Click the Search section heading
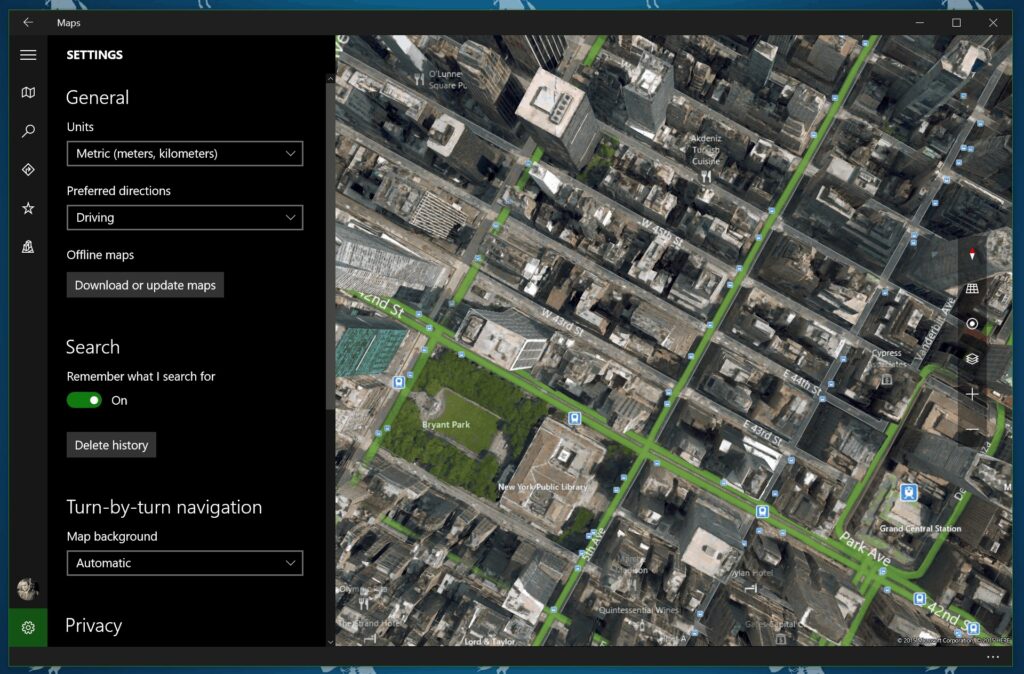Viewport: 1024px width, 674px height. pos(93,347)
